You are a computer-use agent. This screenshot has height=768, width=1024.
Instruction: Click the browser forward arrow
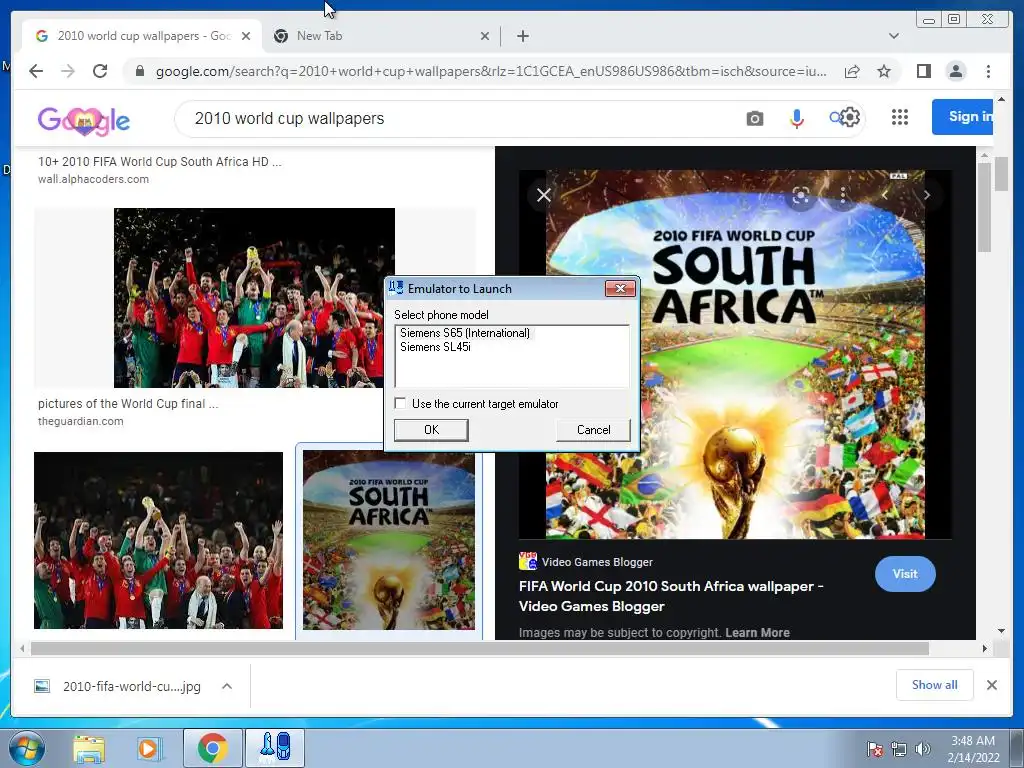(67, 71)
